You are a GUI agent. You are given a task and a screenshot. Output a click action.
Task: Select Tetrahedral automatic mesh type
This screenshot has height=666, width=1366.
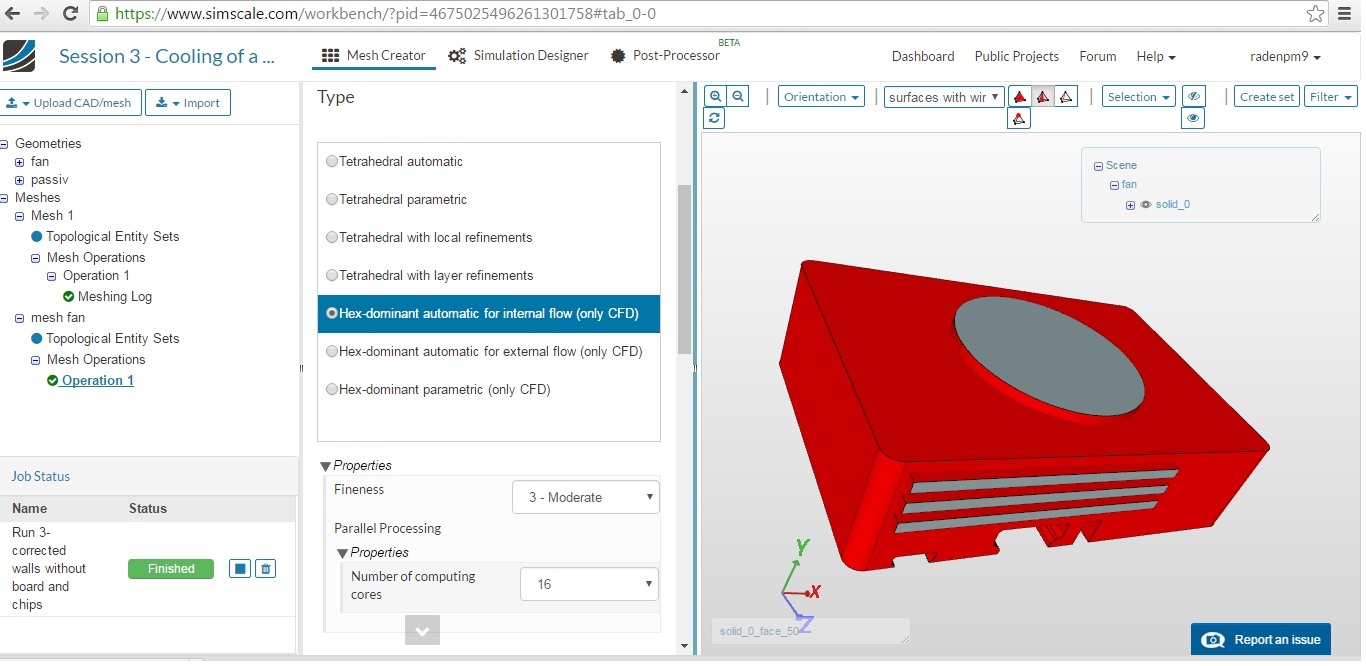coord(332,161)
